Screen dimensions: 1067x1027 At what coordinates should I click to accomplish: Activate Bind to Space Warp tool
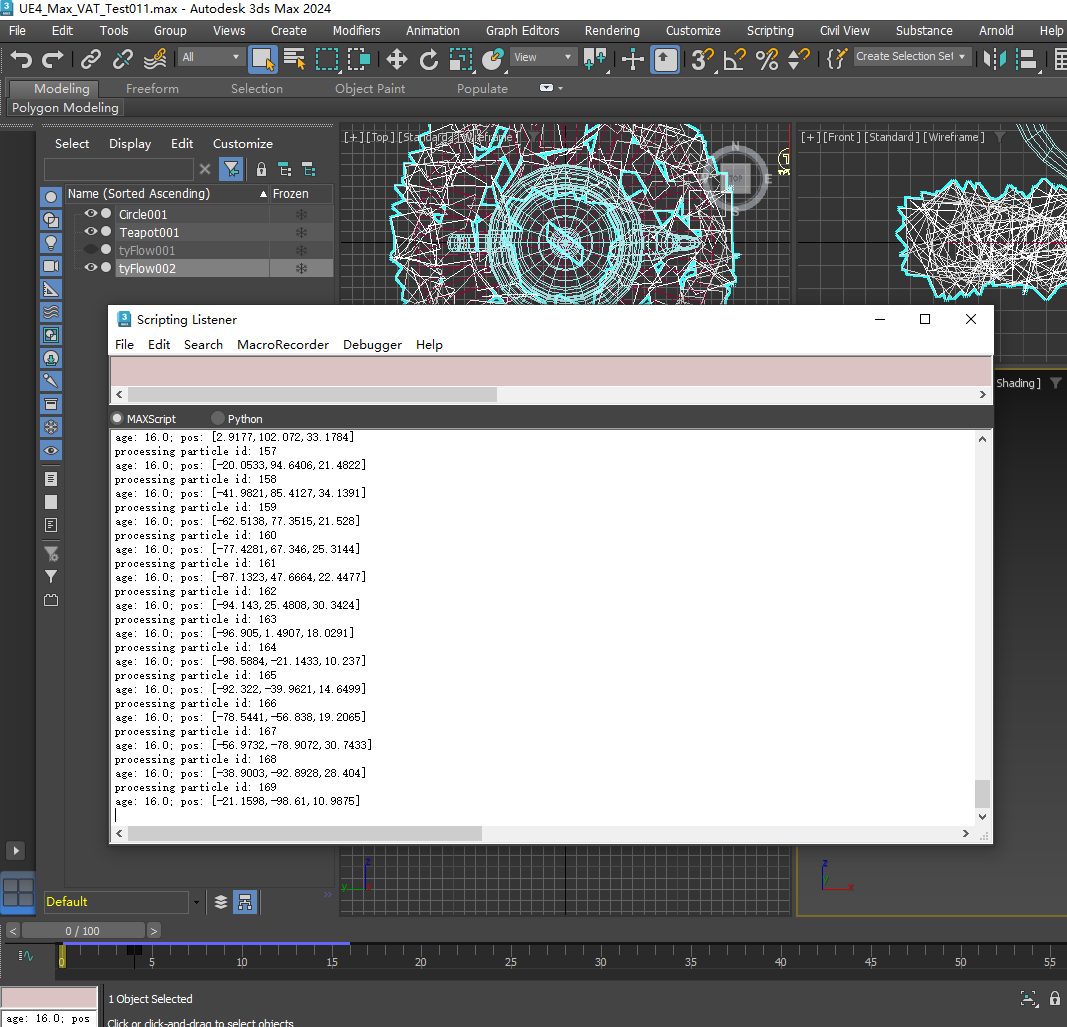click(x=155, y=59)
